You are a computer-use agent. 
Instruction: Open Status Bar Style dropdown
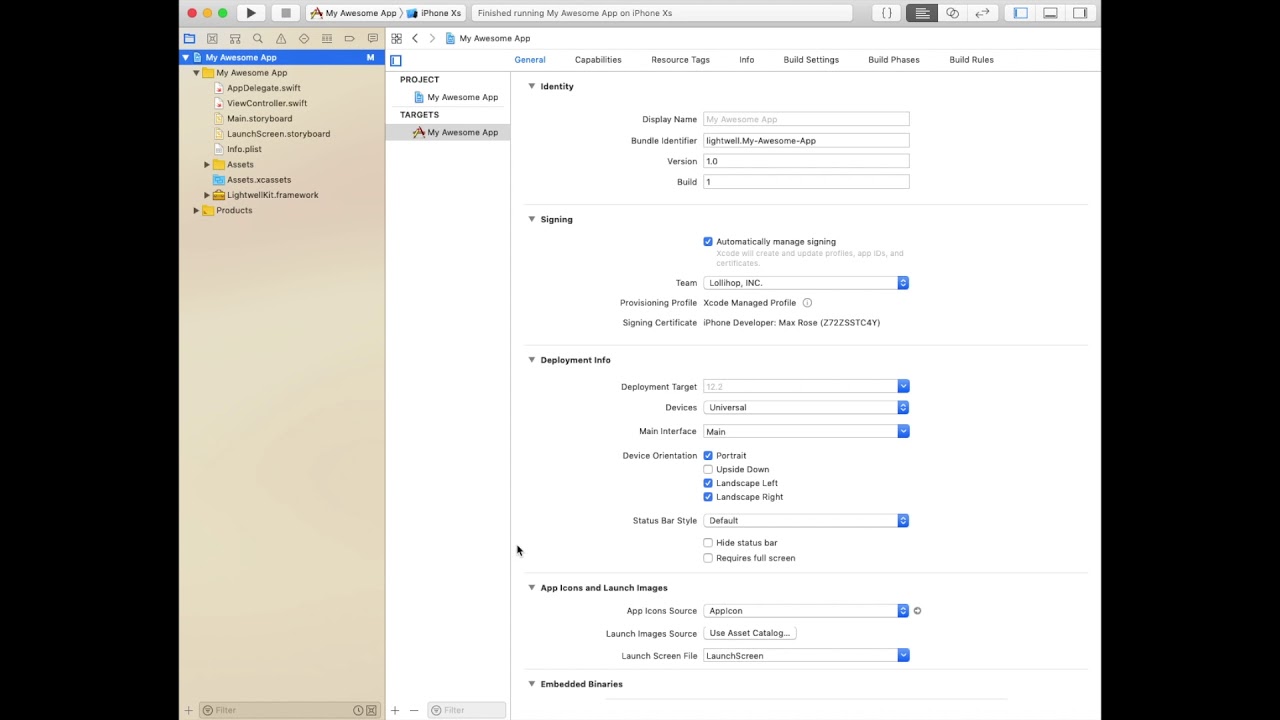tap(806, 521)
